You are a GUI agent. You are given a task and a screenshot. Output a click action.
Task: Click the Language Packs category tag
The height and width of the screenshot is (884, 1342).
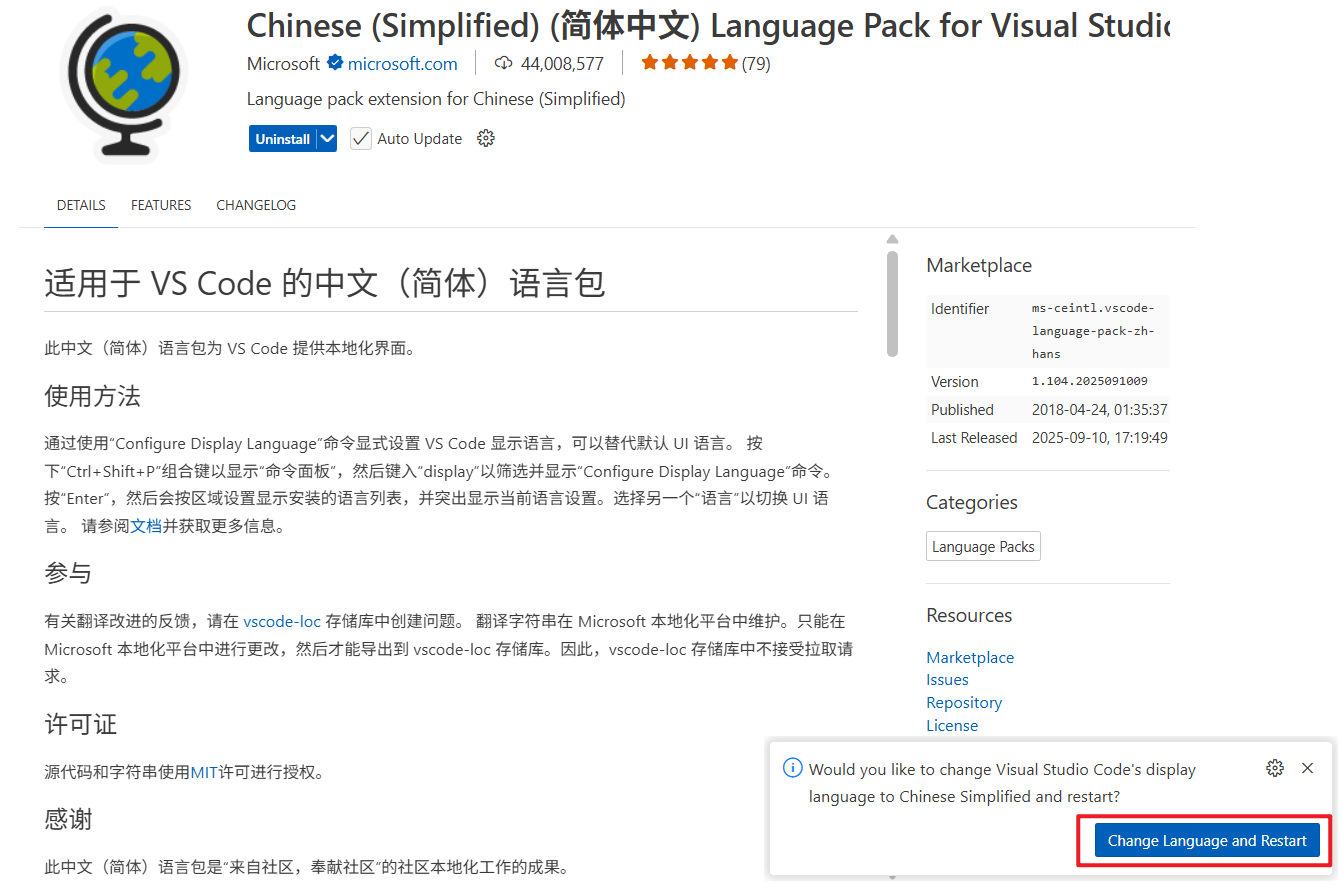coord(983,546)
